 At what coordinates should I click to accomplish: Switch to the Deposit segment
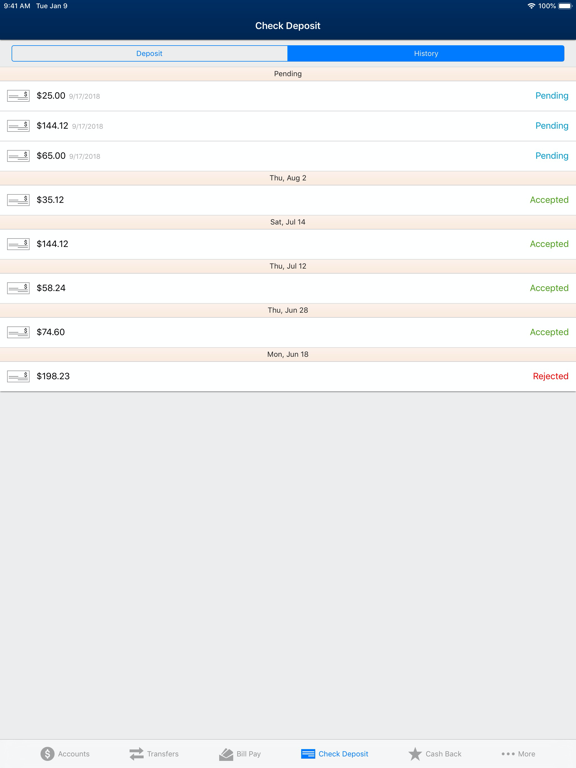149,53
